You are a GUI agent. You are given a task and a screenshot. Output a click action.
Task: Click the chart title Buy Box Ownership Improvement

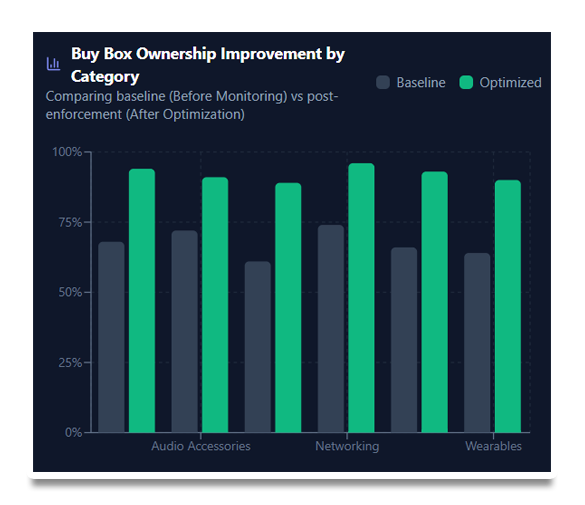click(208, 65)
